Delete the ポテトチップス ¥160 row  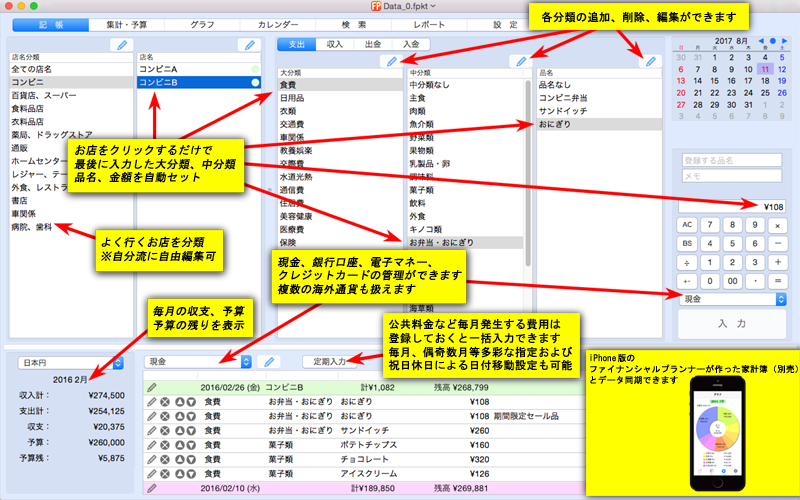pos(165,445)
